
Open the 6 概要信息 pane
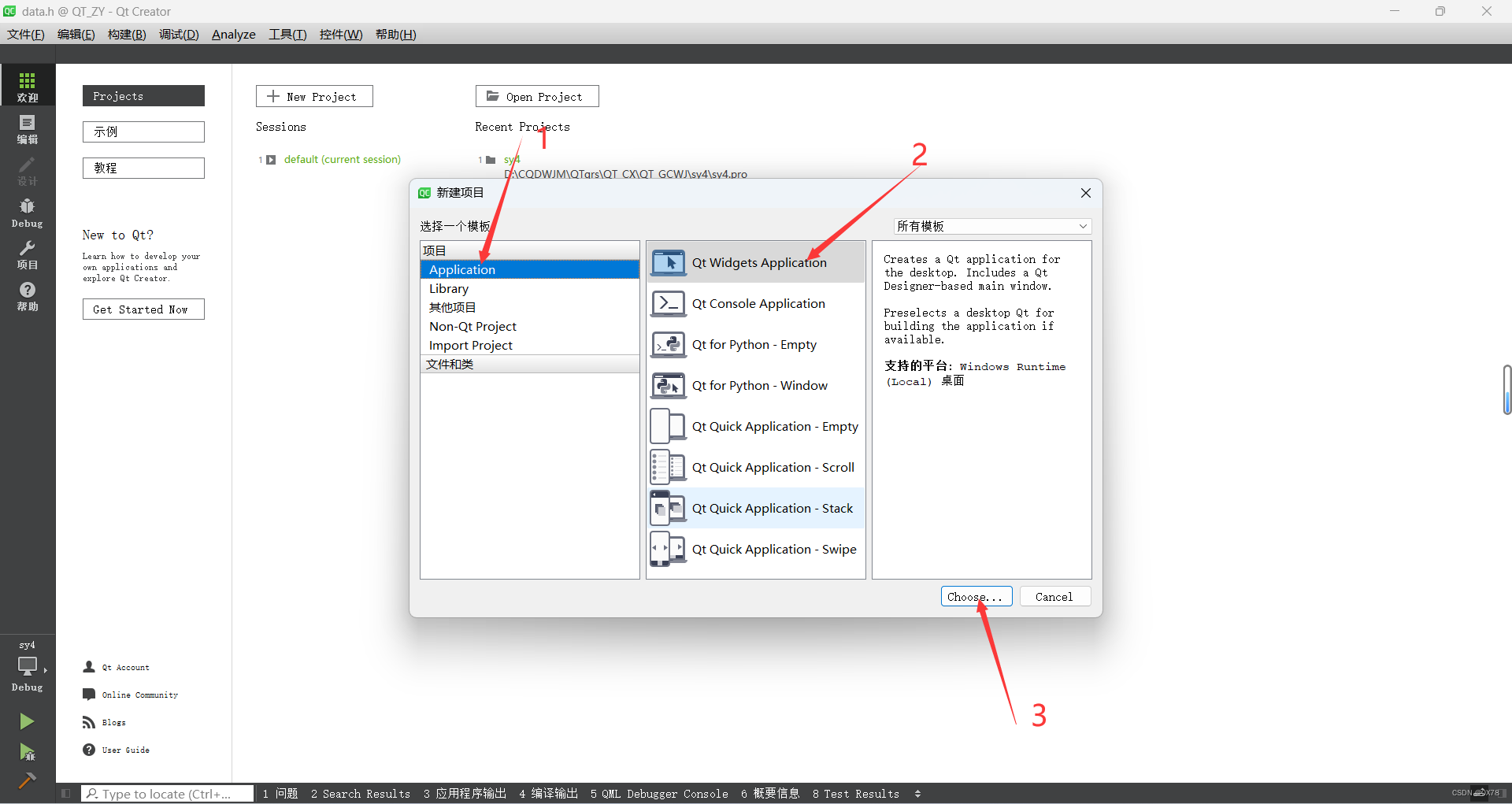point(770,794)
